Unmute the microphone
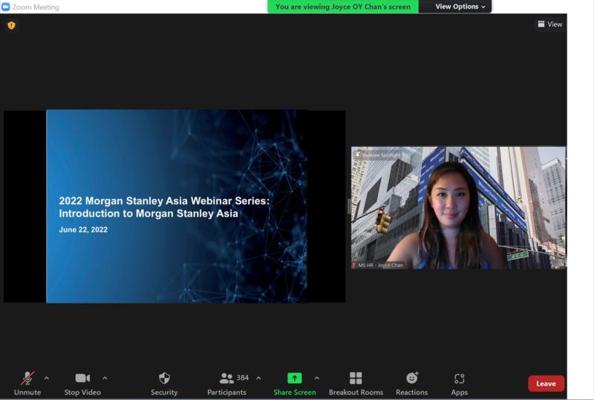594x400 pixels. click(x=27, y=383)
